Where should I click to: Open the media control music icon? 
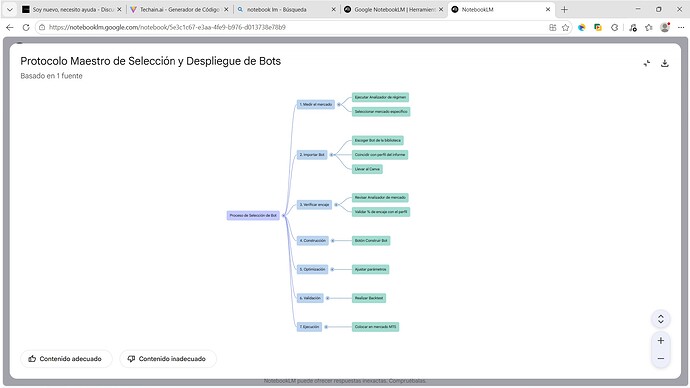click(x=633, y=27)
